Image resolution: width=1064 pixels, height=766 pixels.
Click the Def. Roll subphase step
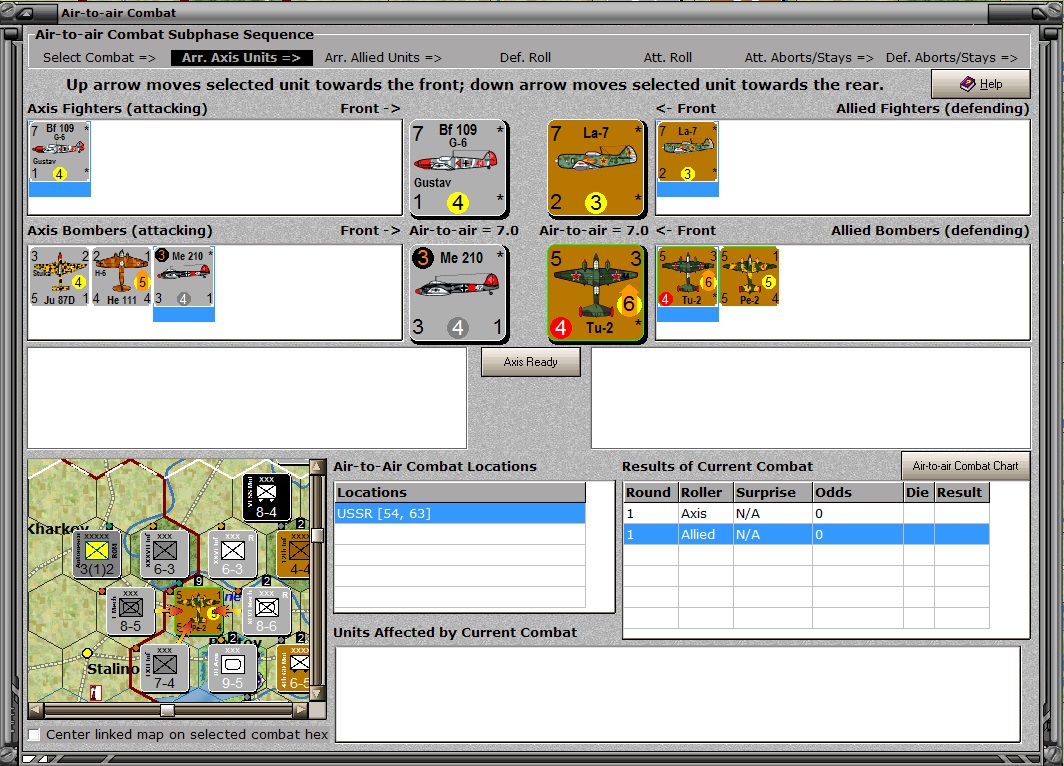point(525,58)
